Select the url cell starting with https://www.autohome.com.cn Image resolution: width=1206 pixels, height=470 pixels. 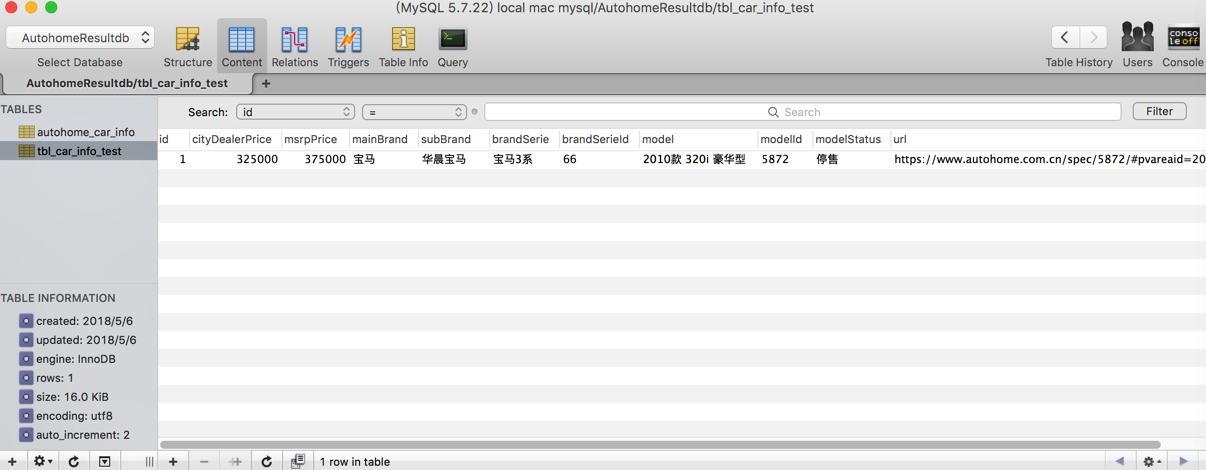point(1048,159)
